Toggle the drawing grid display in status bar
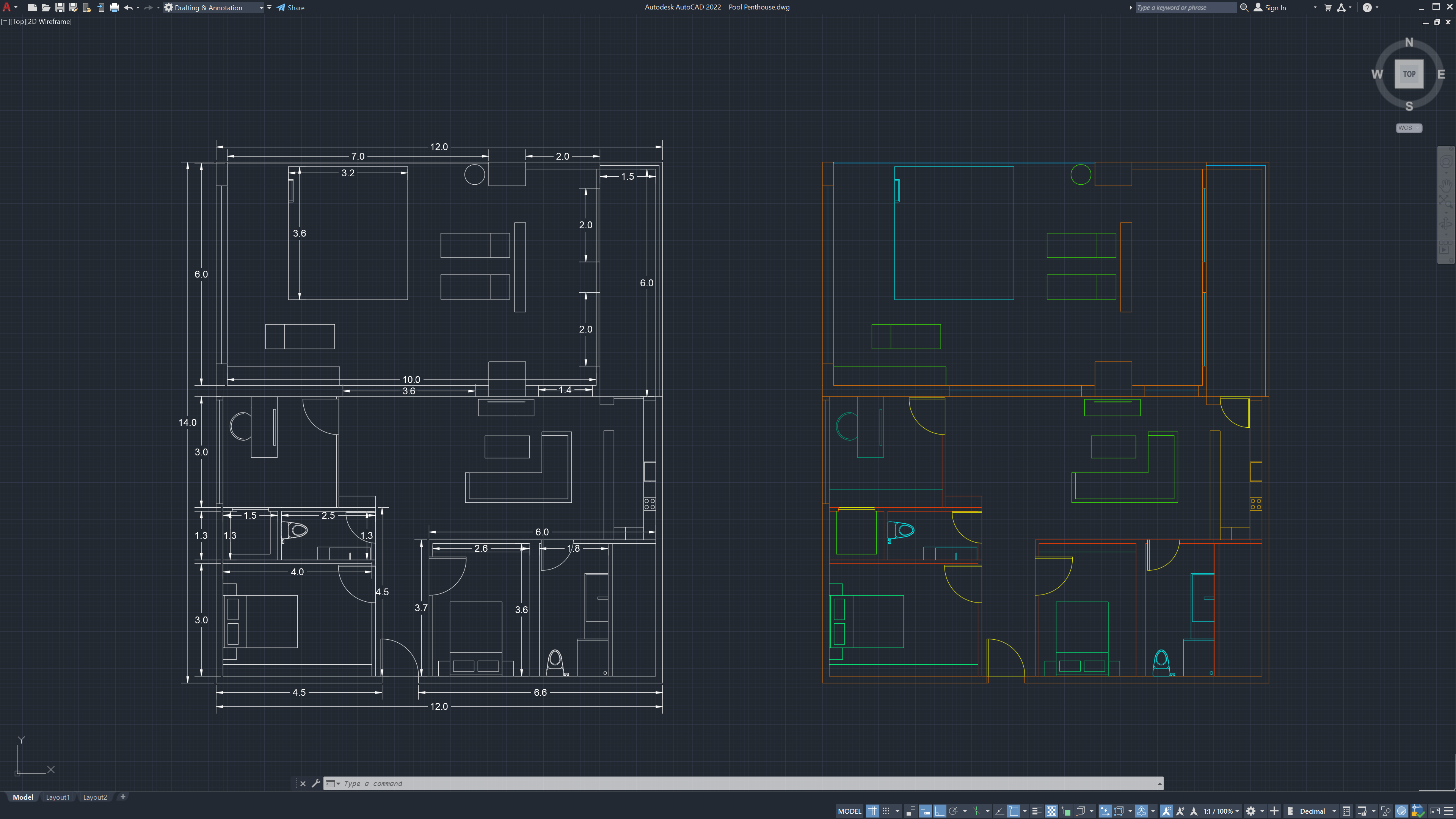Screen dimensions: 1456x819 click(x=872, y=811)
